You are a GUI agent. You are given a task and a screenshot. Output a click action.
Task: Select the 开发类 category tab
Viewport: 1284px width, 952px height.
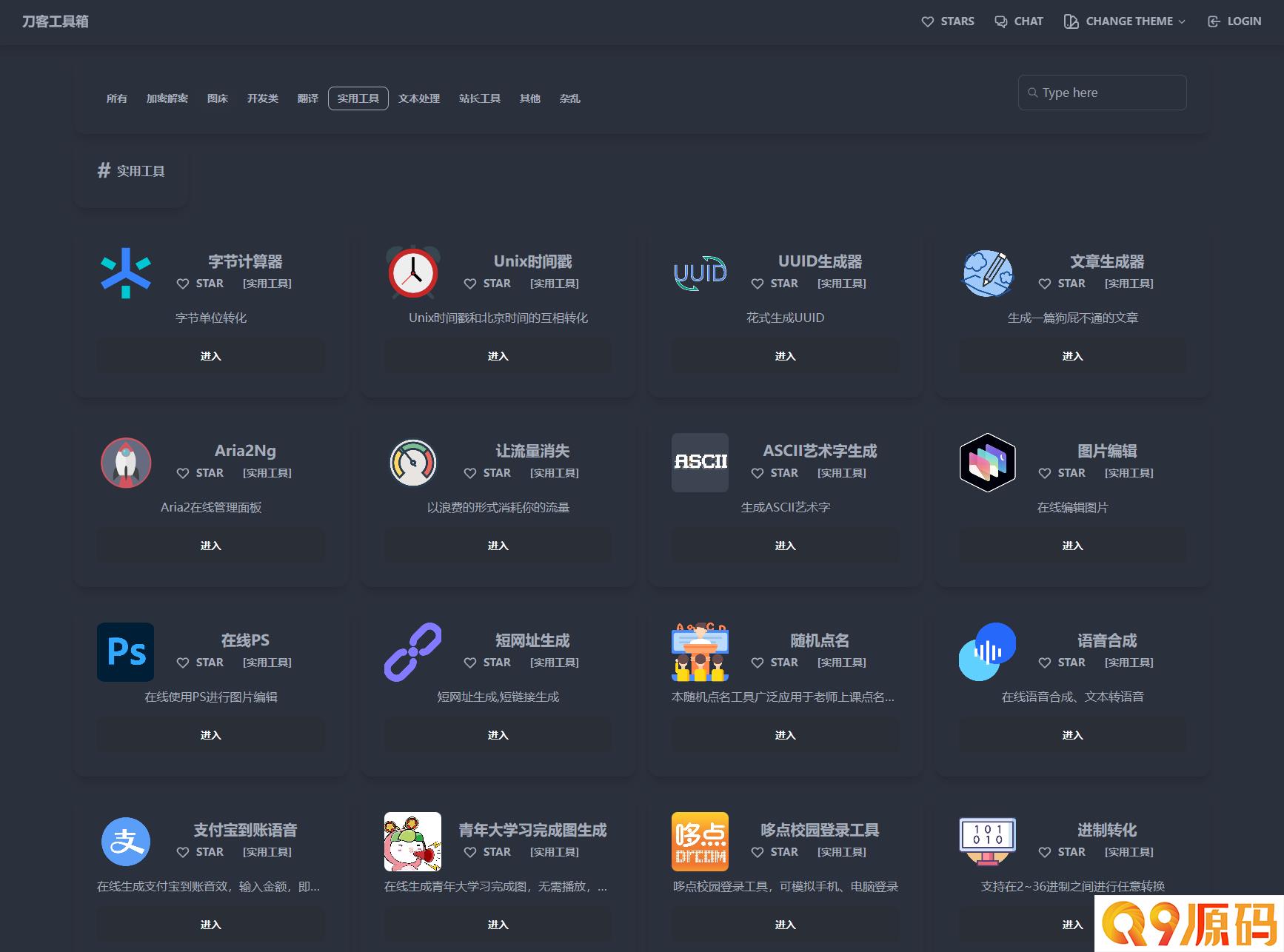263,98
